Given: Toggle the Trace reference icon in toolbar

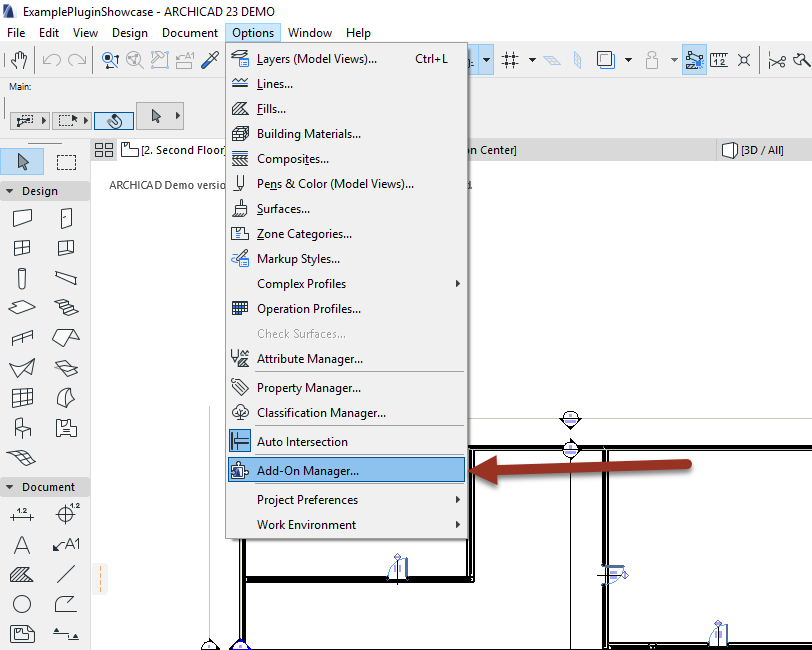Looking at the screenshot, I should click(x=606, y=60).
